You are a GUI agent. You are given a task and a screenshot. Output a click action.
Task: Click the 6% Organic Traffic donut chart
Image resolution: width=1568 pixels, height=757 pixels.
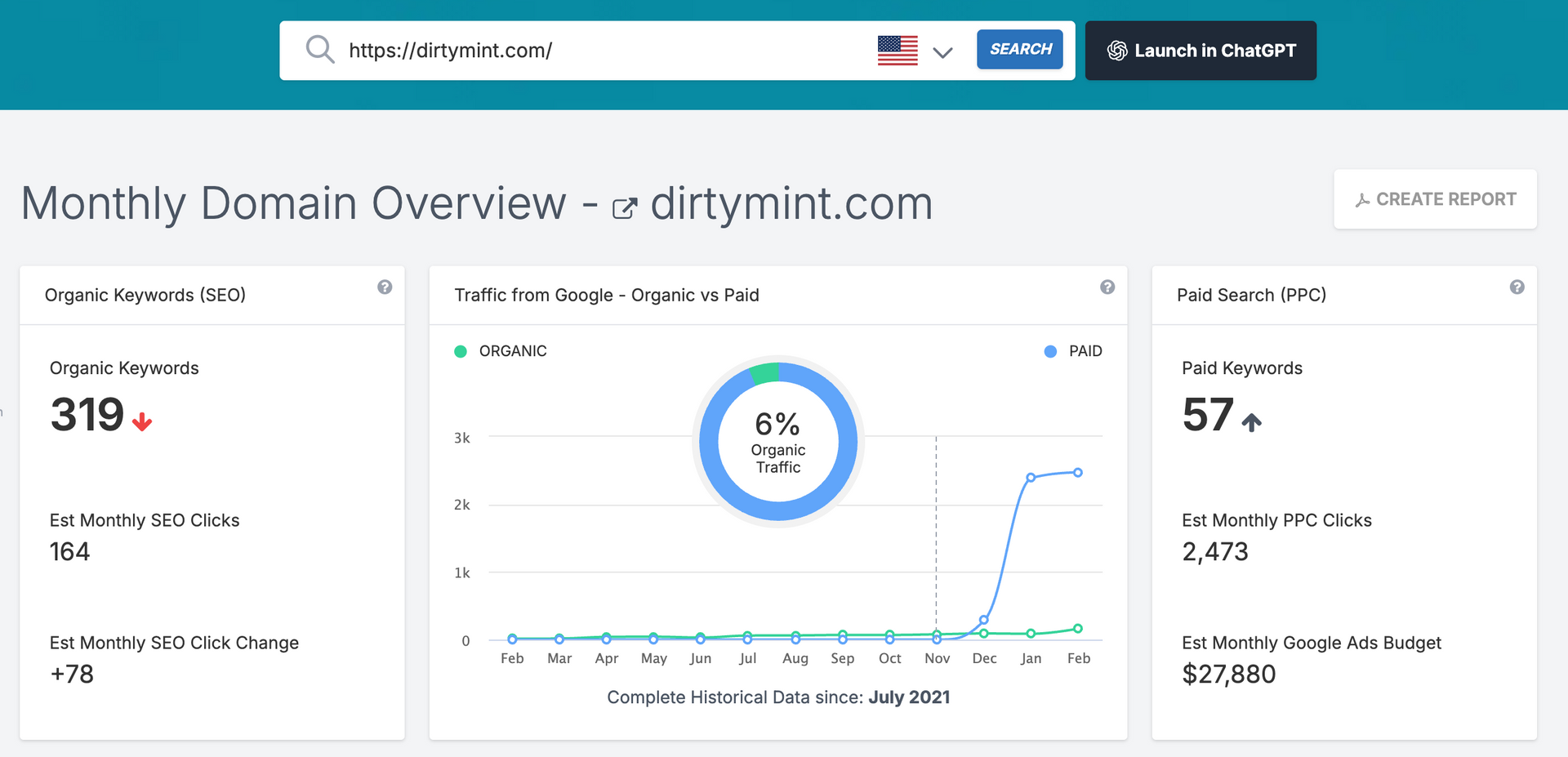click(778, 442)
